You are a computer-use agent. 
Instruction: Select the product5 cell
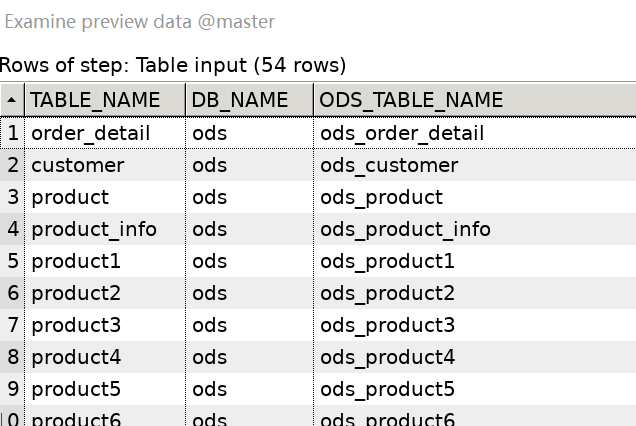76,389
